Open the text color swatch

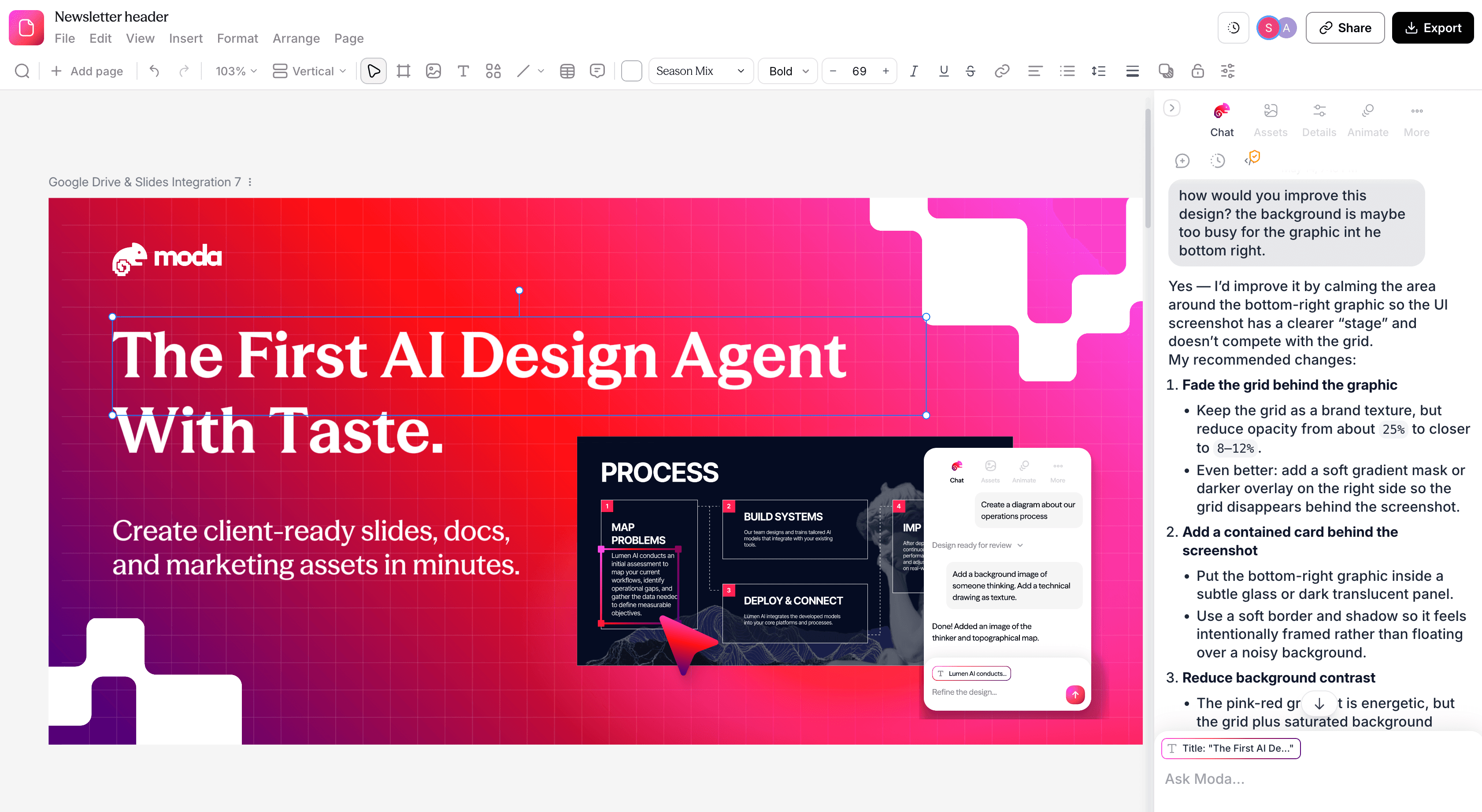631,71
